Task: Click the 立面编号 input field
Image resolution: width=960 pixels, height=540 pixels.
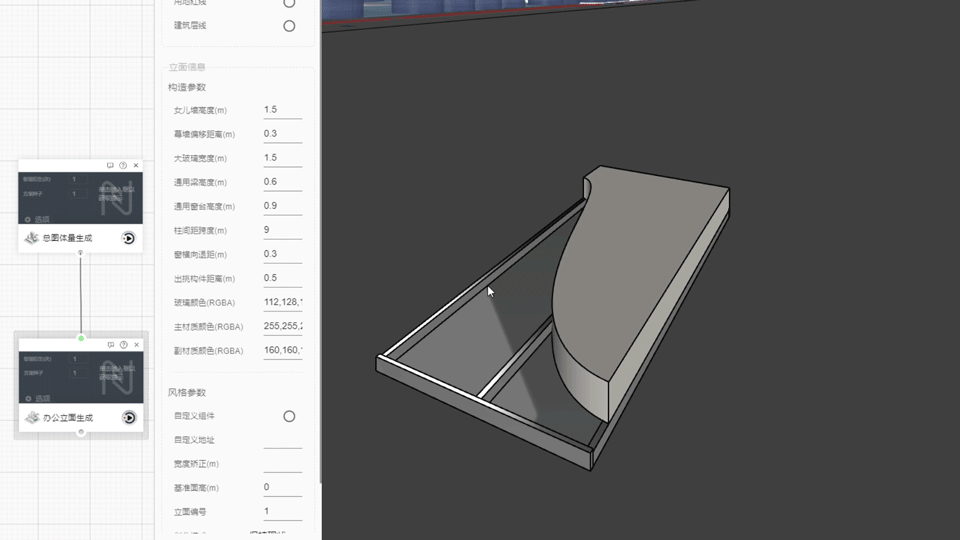Action: (x=282, y=512)
